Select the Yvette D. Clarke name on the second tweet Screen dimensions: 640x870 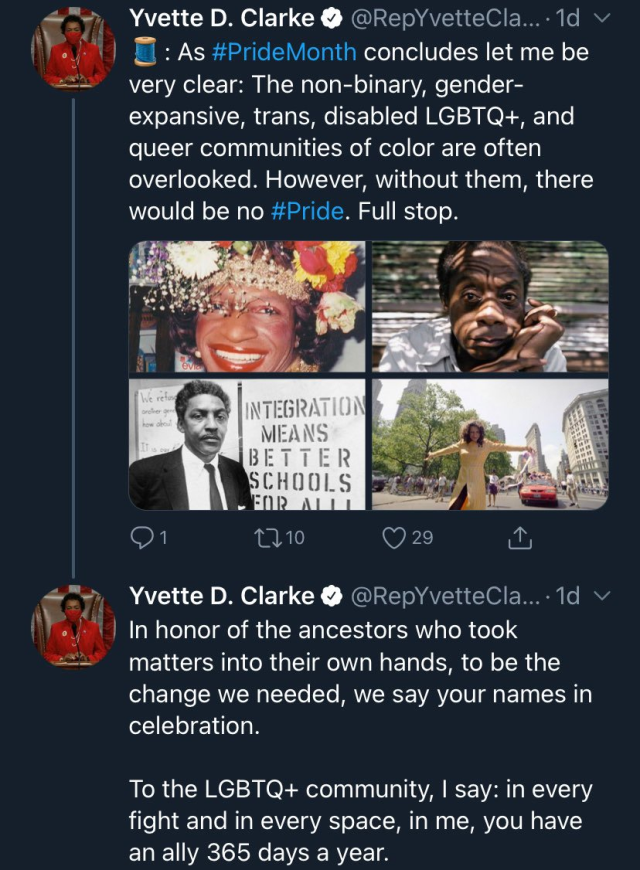[x=221, y=597]
